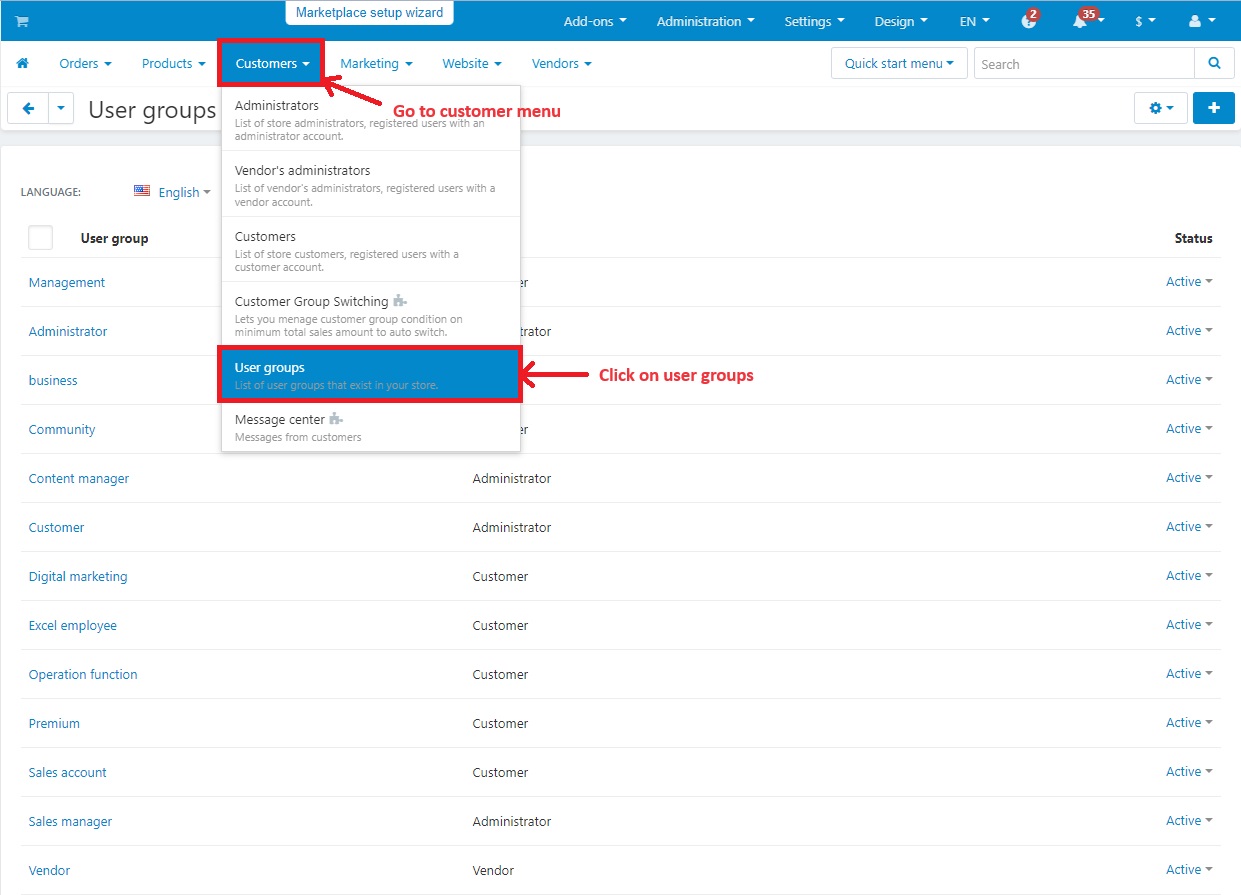Open the gear settings dropdown
1241x895 pixels.
[x=1160, y=108]
